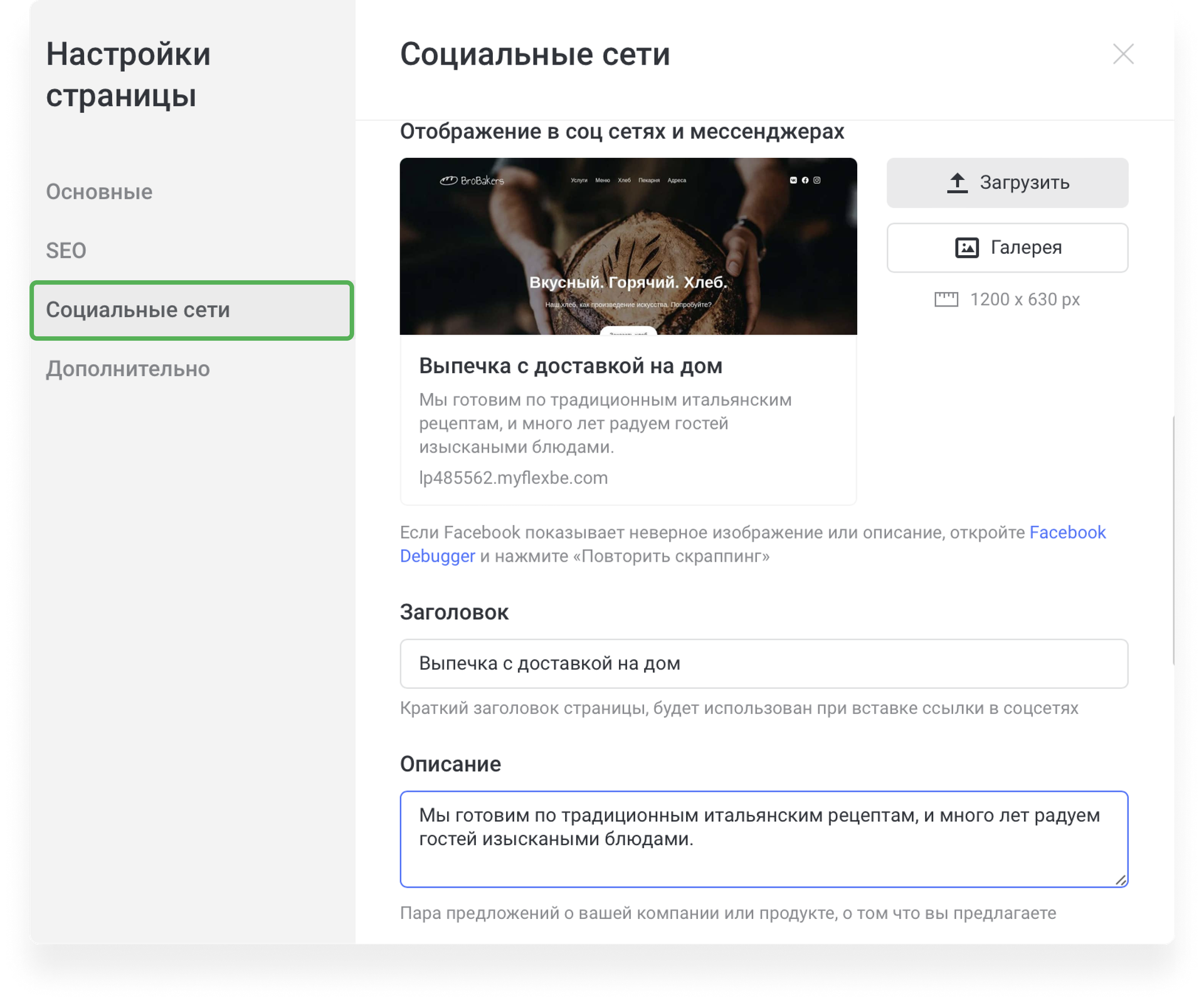Image resolution: width=1204 pixels, height=1003 pixels.
Task: Switch to the Основные settings section
Action: [98, 192]
